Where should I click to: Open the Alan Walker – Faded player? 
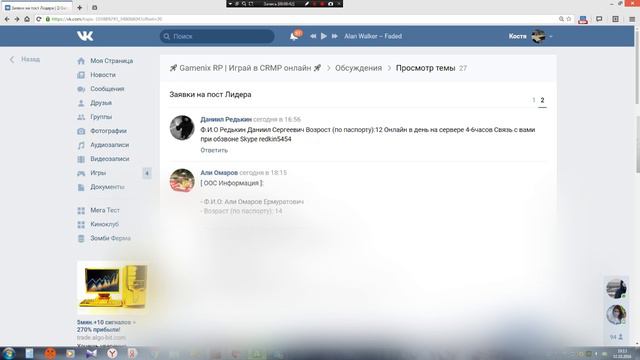point(373,36)
